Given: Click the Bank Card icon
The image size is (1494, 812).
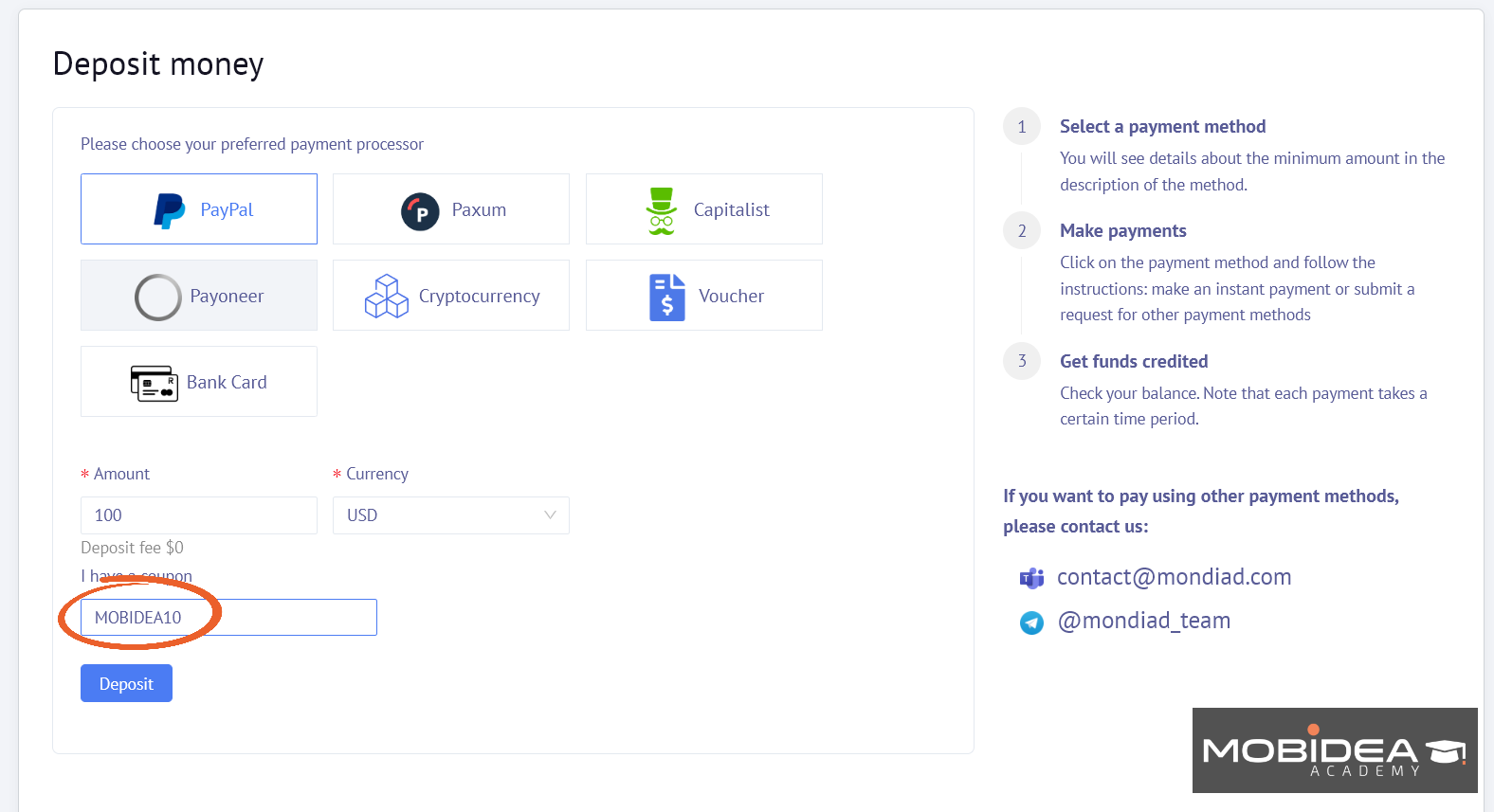Looking at the screenshot, I should point(155,384).
